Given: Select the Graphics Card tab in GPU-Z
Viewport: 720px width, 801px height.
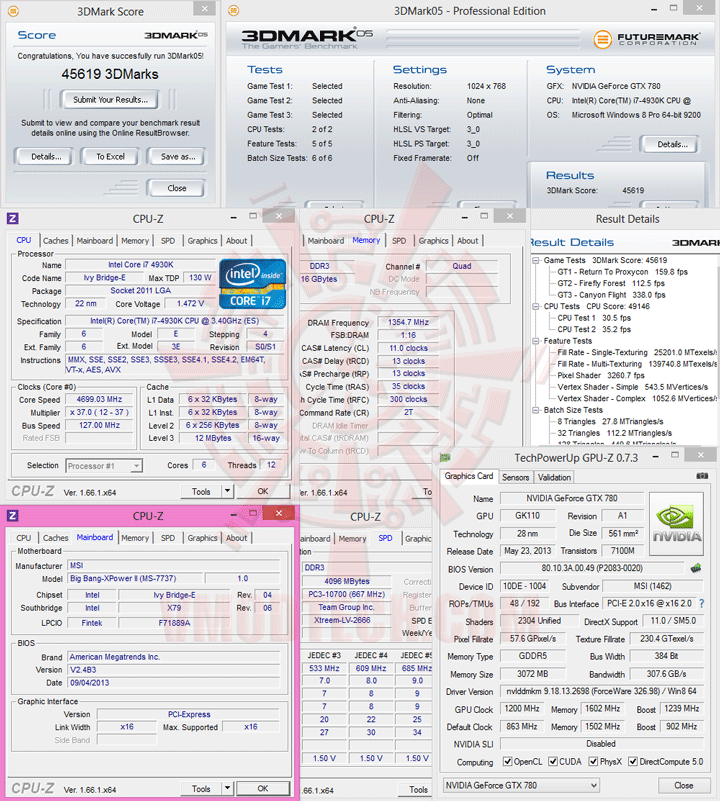Looking at the screenshot, I should tap(469, 476).
